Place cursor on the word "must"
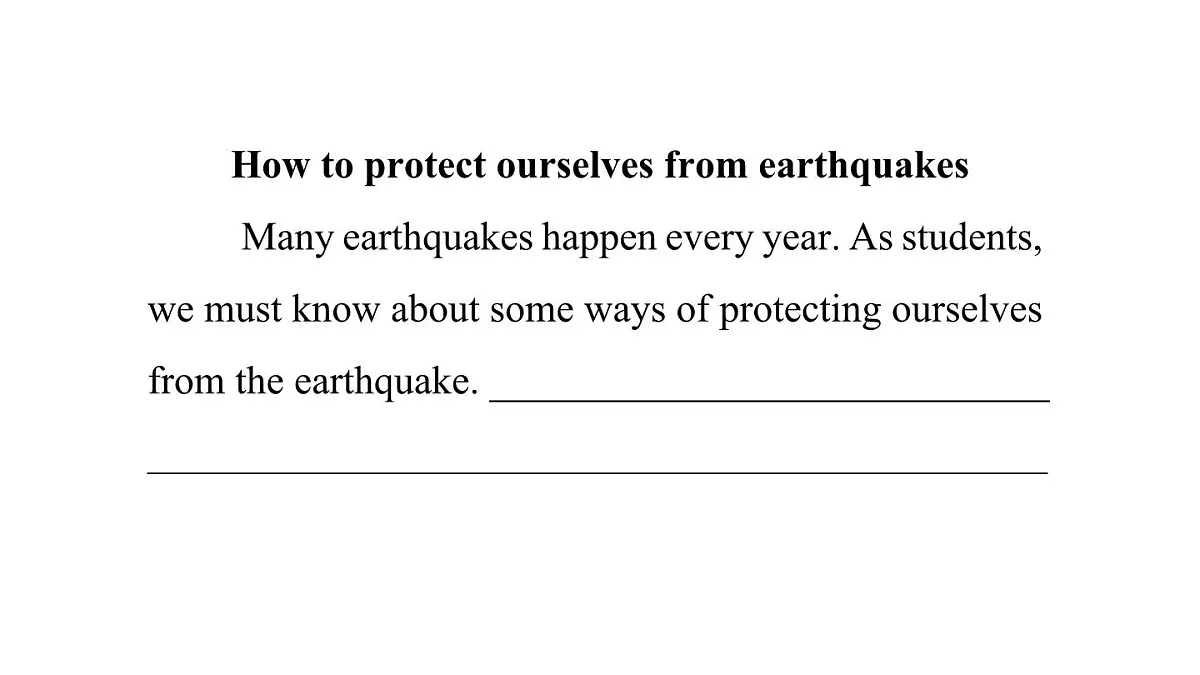Viewport: 1200px width, 675px height. (242, 310)
